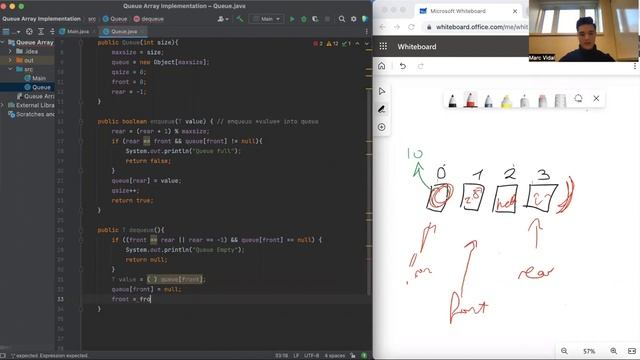Screen dimensions: 640x360
Task: Choose the select pointer tool in Whiteboard
Action: [382, 91]
